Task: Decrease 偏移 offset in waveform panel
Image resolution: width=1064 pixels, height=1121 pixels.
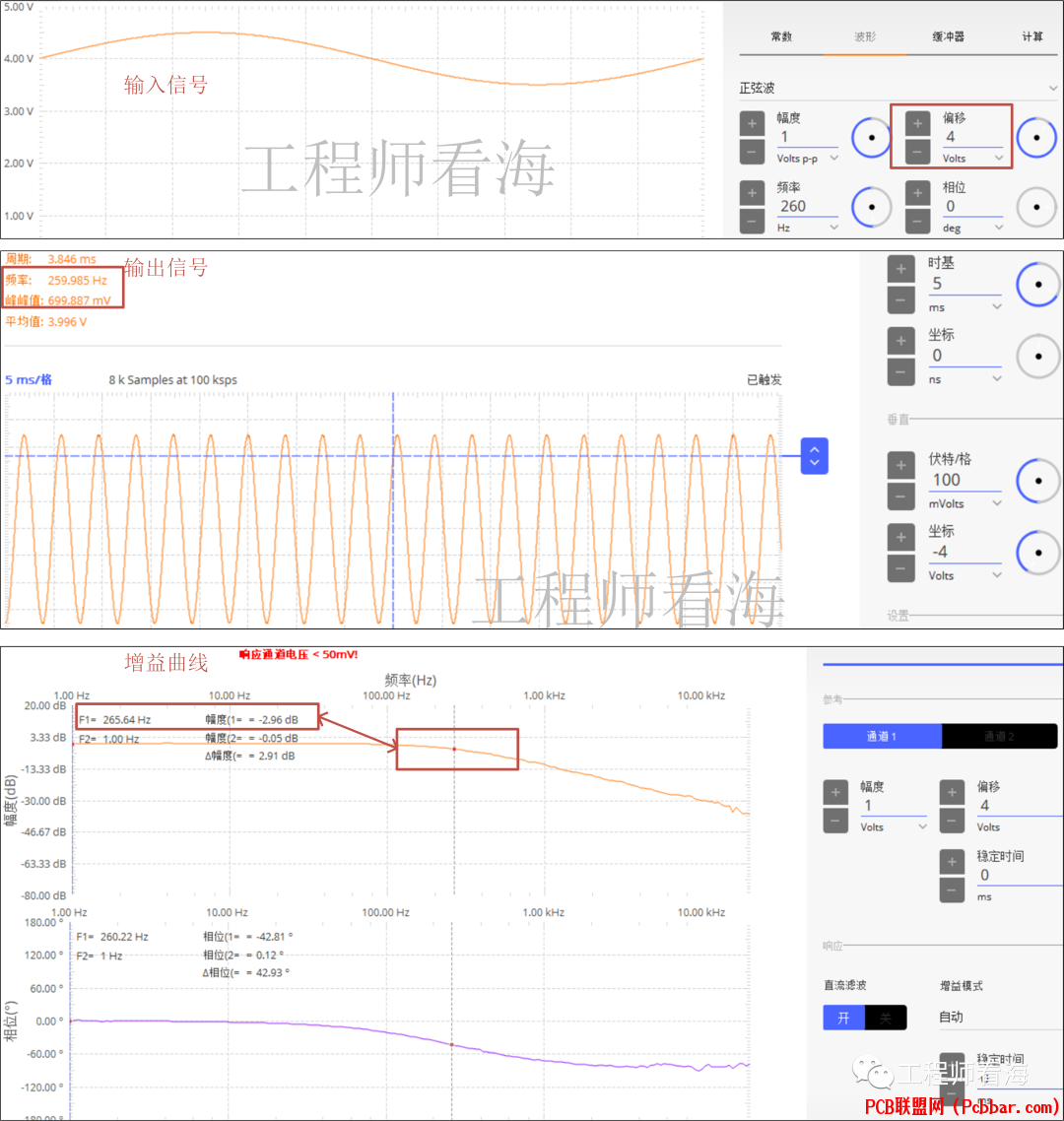Action: tap(917, 152)
